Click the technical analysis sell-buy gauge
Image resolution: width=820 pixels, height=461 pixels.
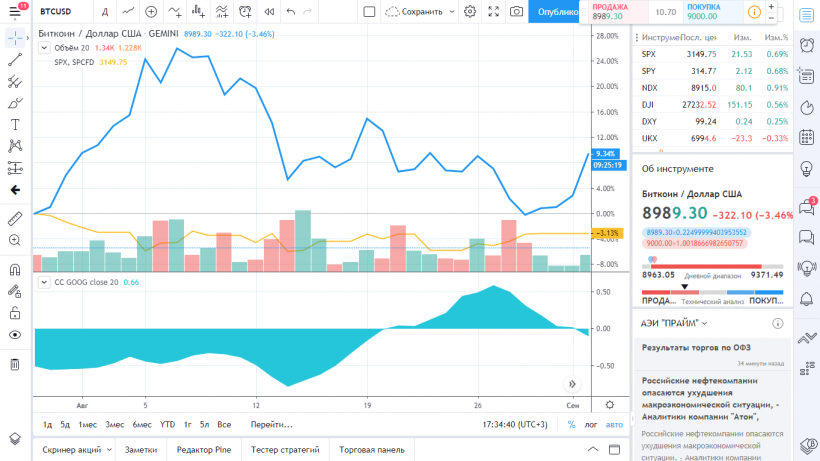click(x=711, y=300)
